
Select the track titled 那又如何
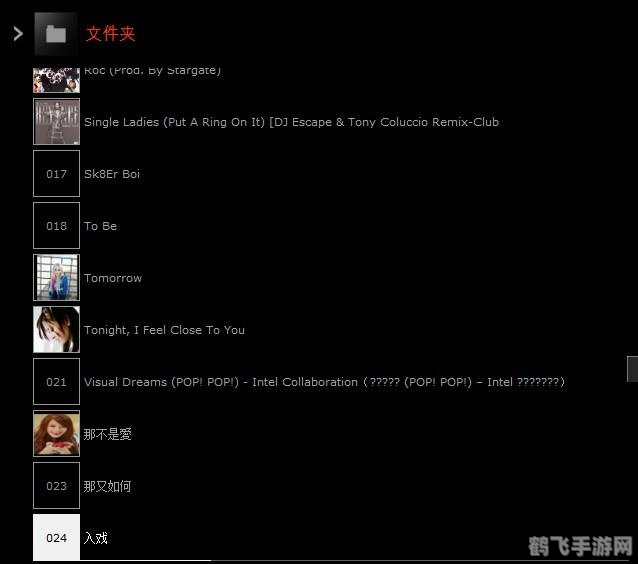(x=107, y=487)
